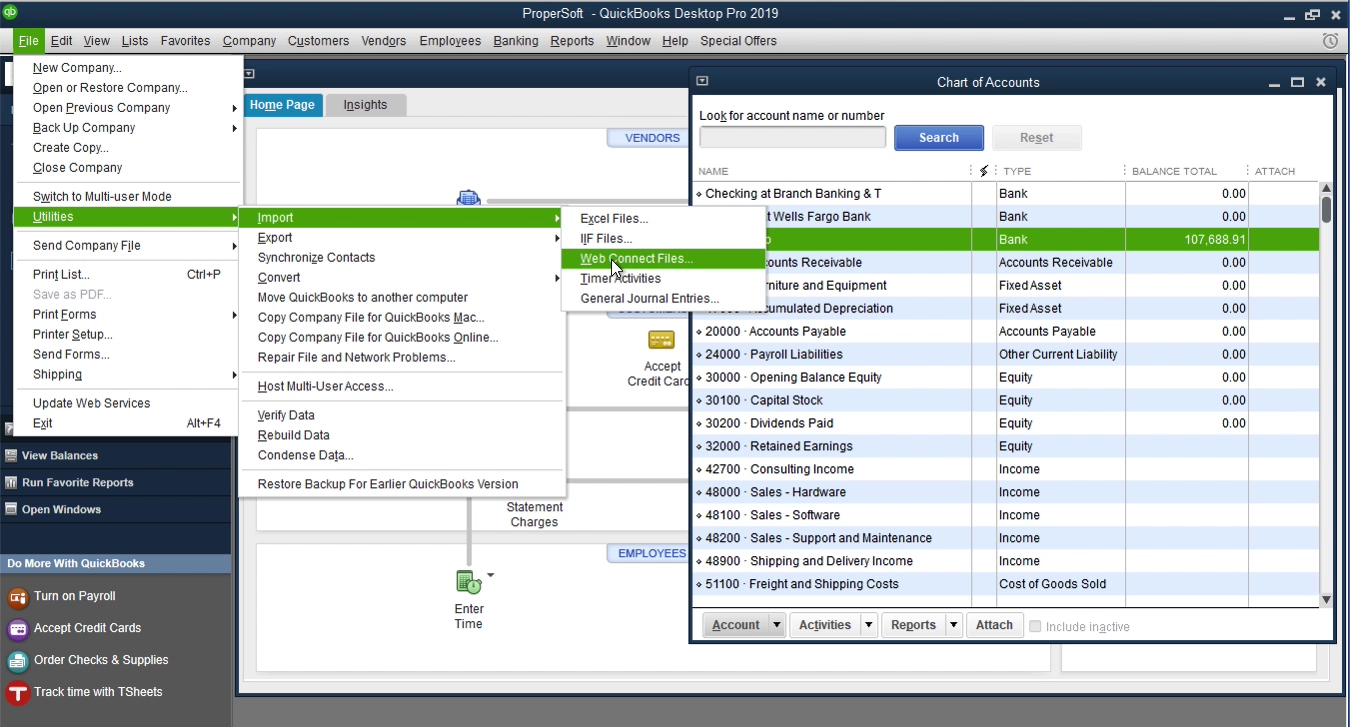This screenshot has height=727, width=1350.
Task: Select Web Connect Files menu item
Action: (x=661, y=258)
